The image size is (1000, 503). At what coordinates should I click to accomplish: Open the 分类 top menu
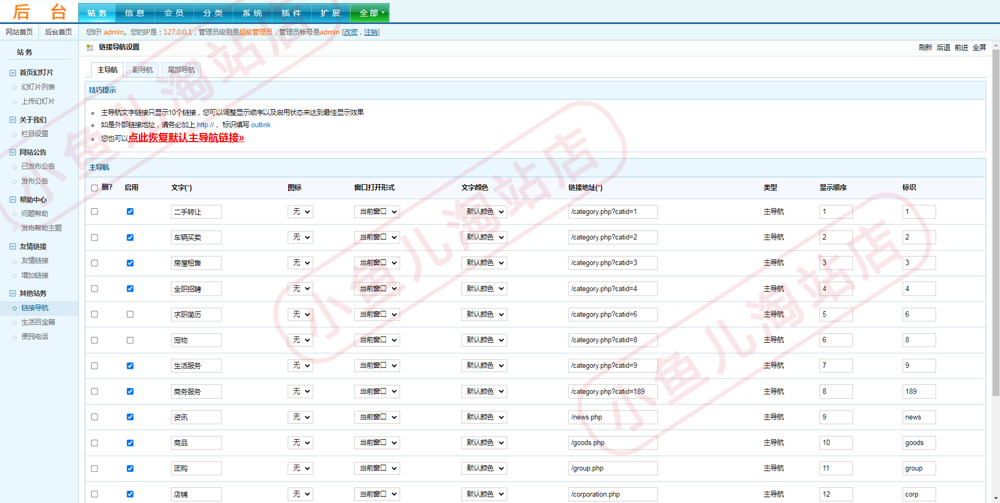(213, 13)
